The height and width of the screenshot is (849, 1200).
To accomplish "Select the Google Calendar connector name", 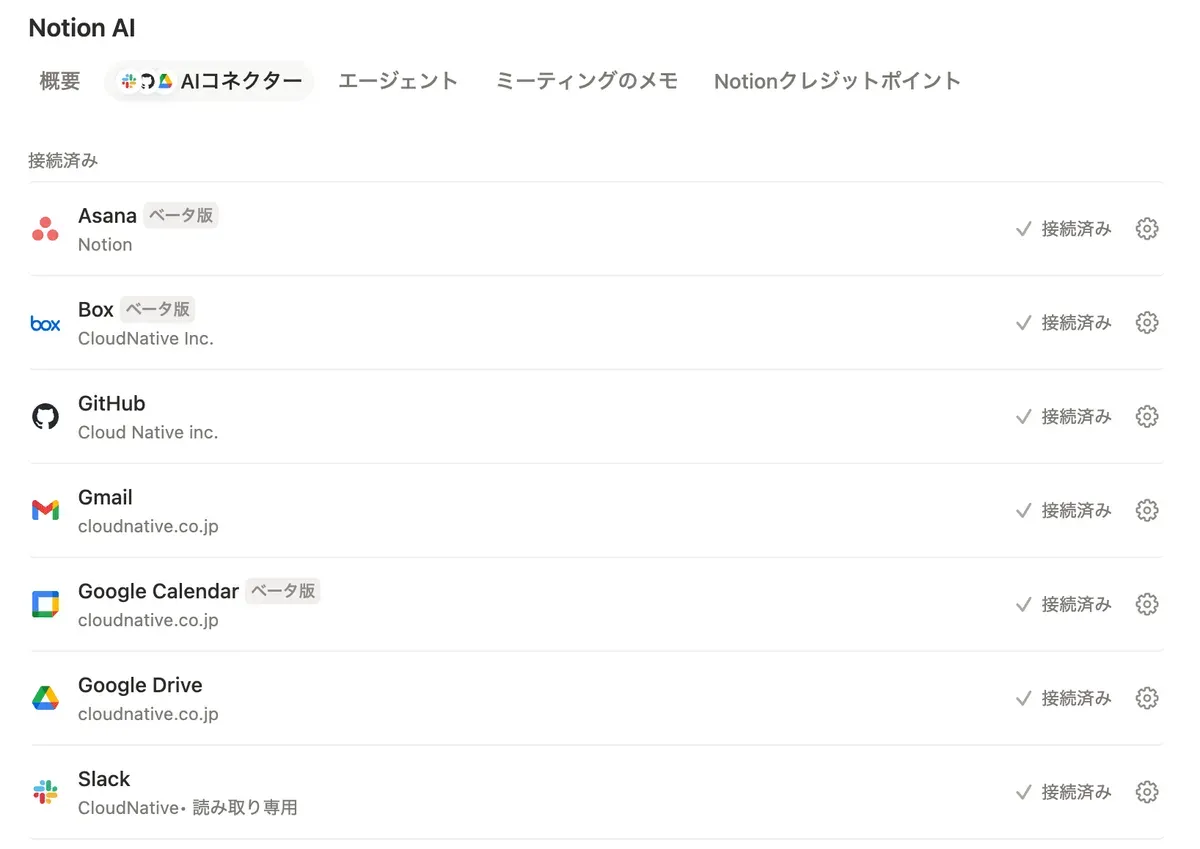I will click(x=158, y=591).
